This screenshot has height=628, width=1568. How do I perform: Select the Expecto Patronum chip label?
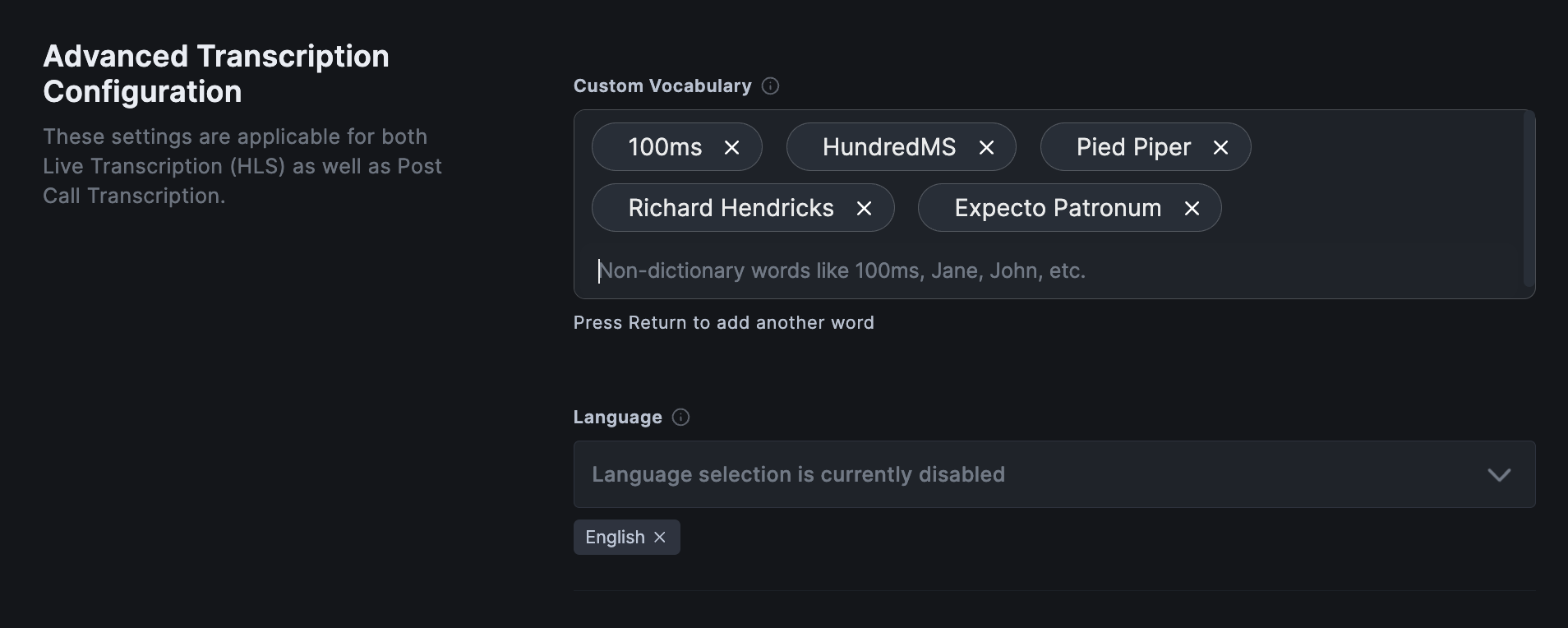click(x=1058, y=208)
